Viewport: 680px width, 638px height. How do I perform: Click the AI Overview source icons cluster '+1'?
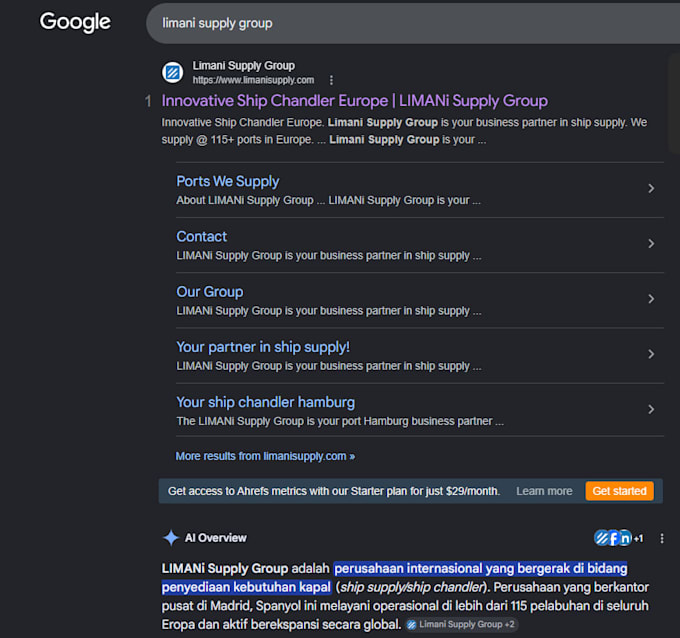click(618, 538)
